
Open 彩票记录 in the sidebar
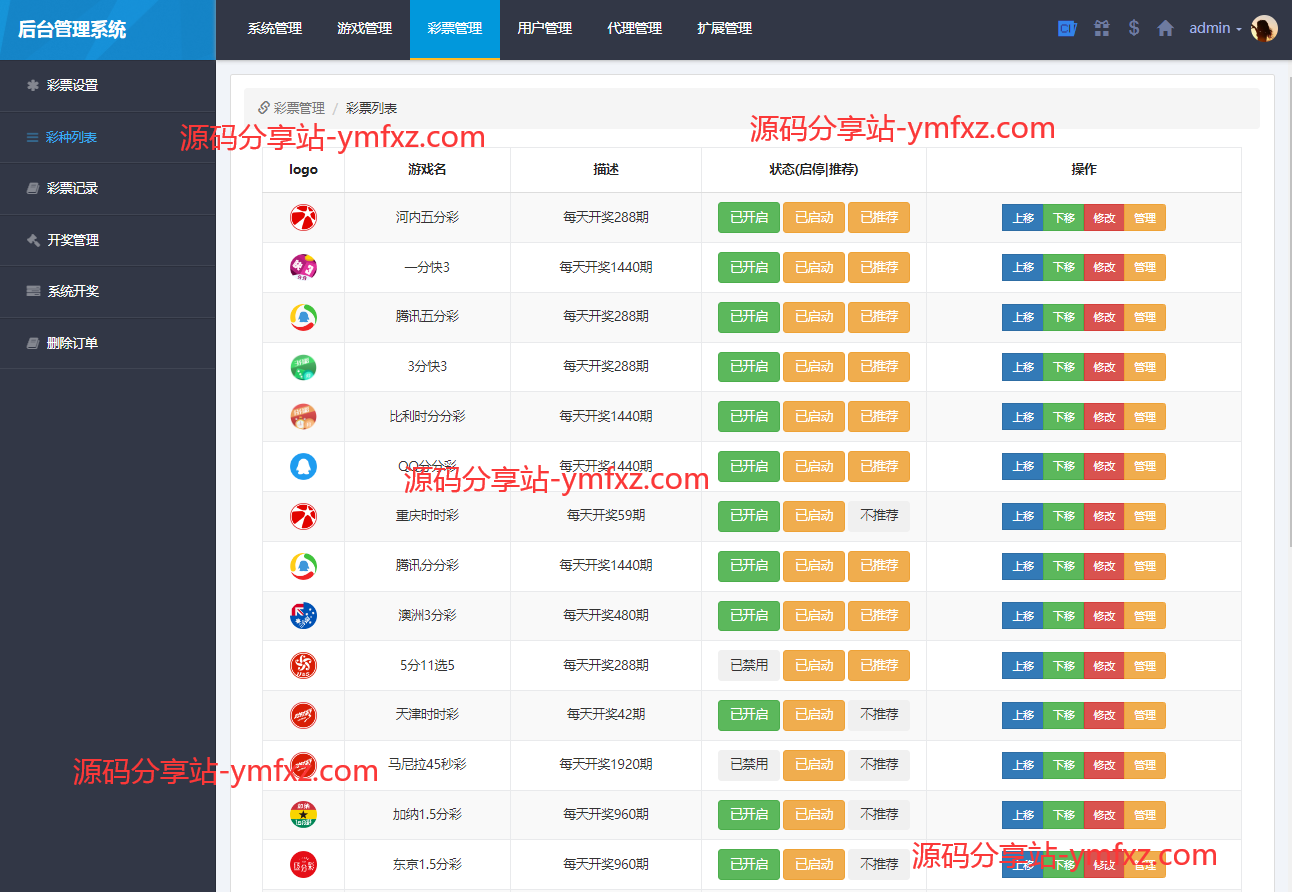click(72, 188)
